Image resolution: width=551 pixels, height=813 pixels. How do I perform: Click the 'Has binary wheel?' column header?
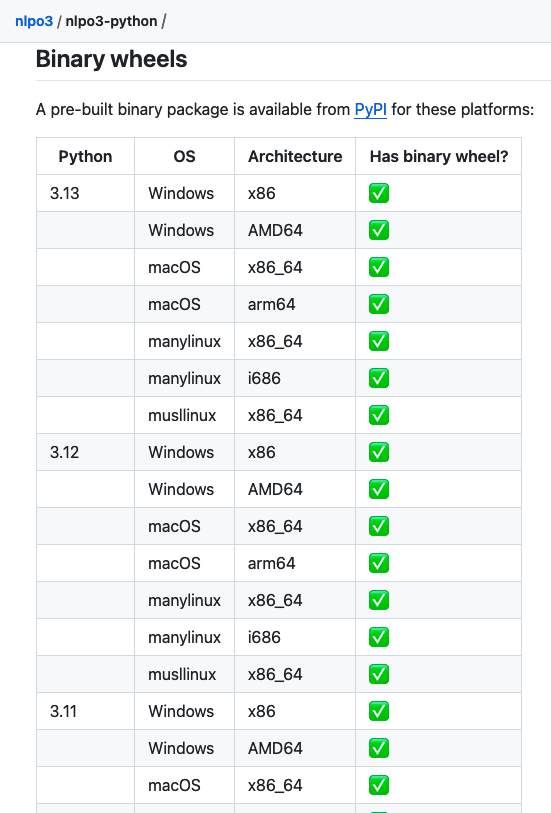click(x=439, y=156)
